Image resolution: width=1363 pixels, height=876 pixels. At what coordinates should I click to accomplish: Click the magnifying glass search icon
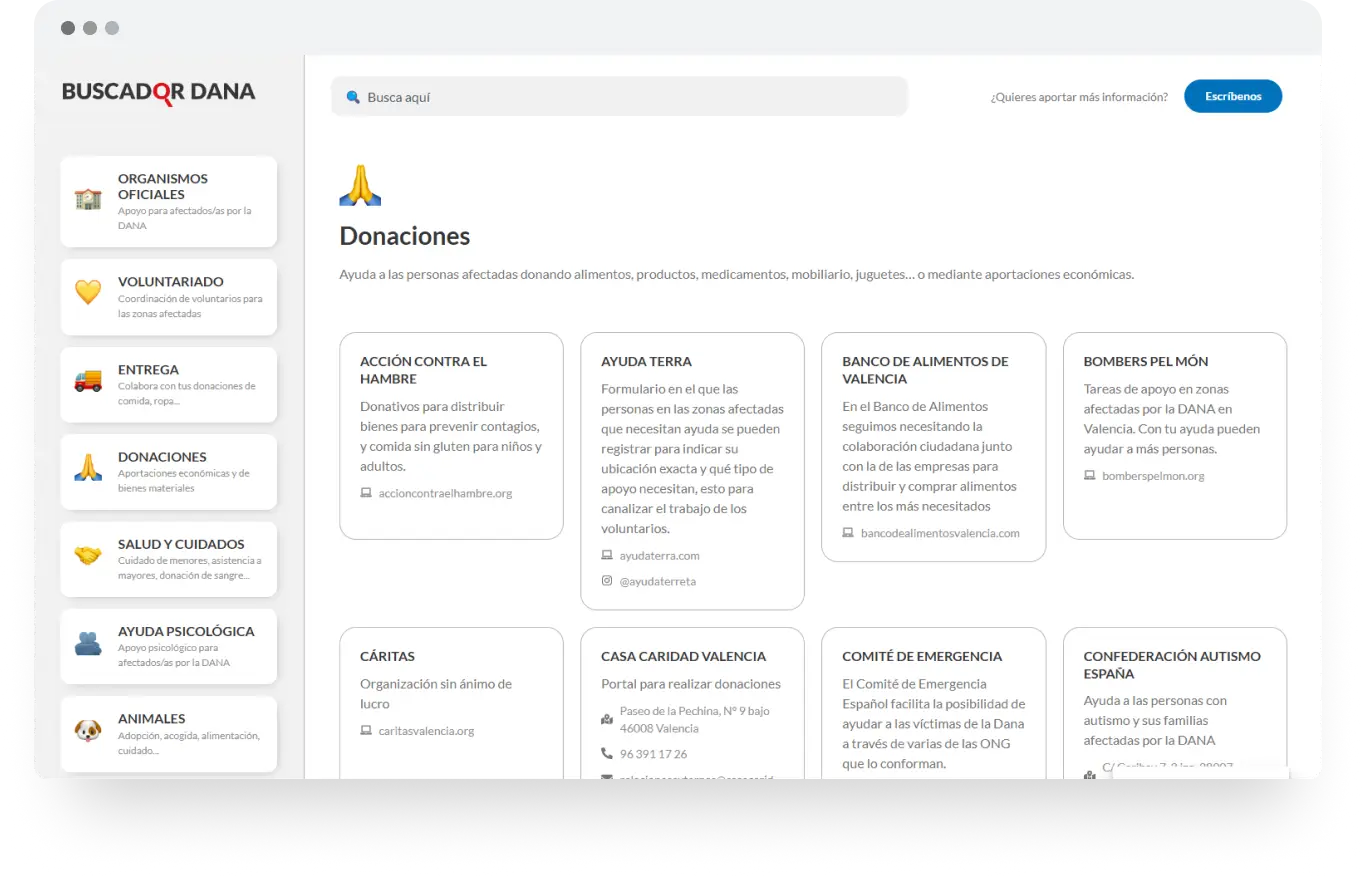(352, 97)
